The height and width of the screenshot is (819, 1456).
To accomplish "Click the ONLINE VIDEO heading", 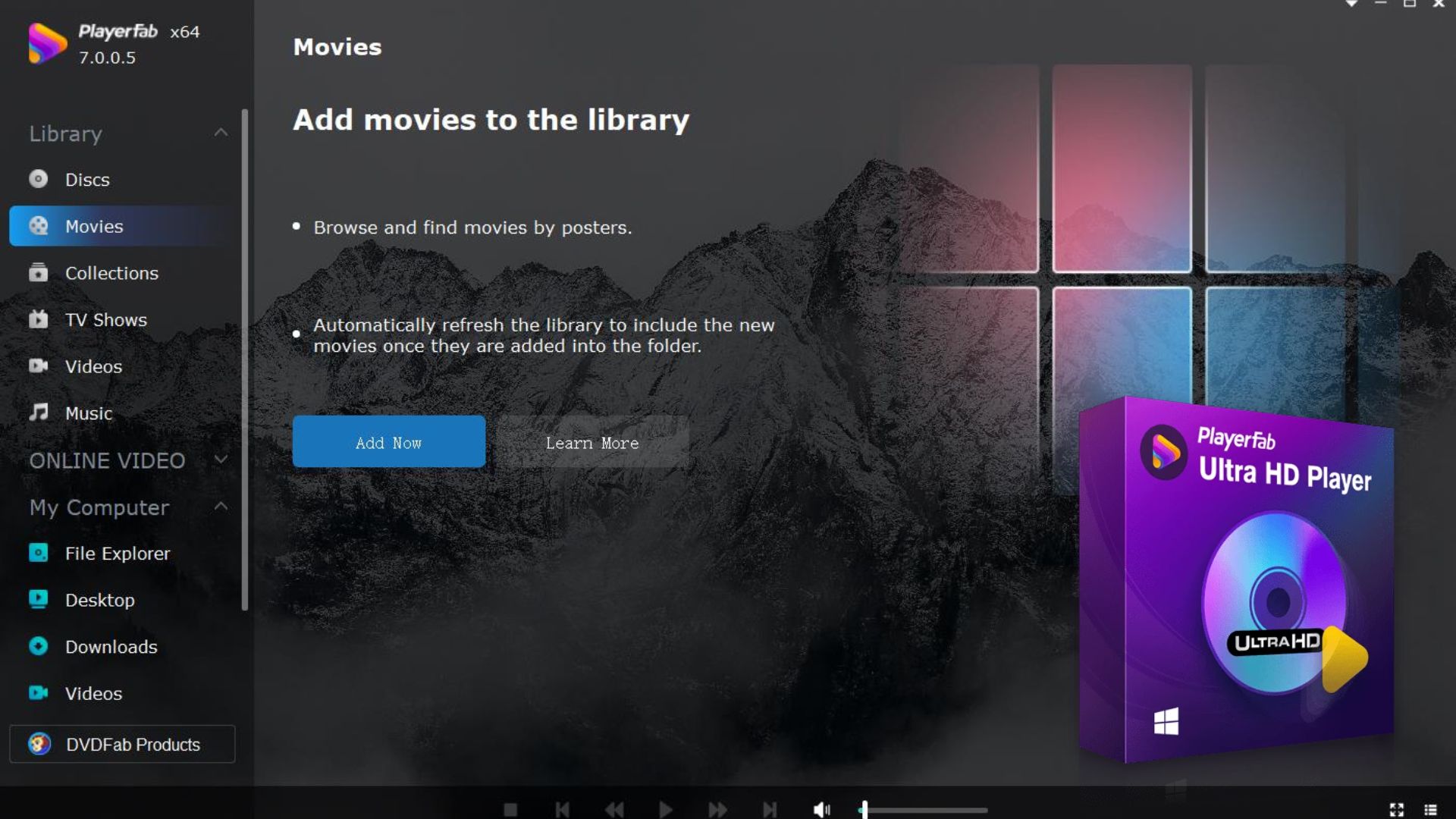I will [107, 460].
